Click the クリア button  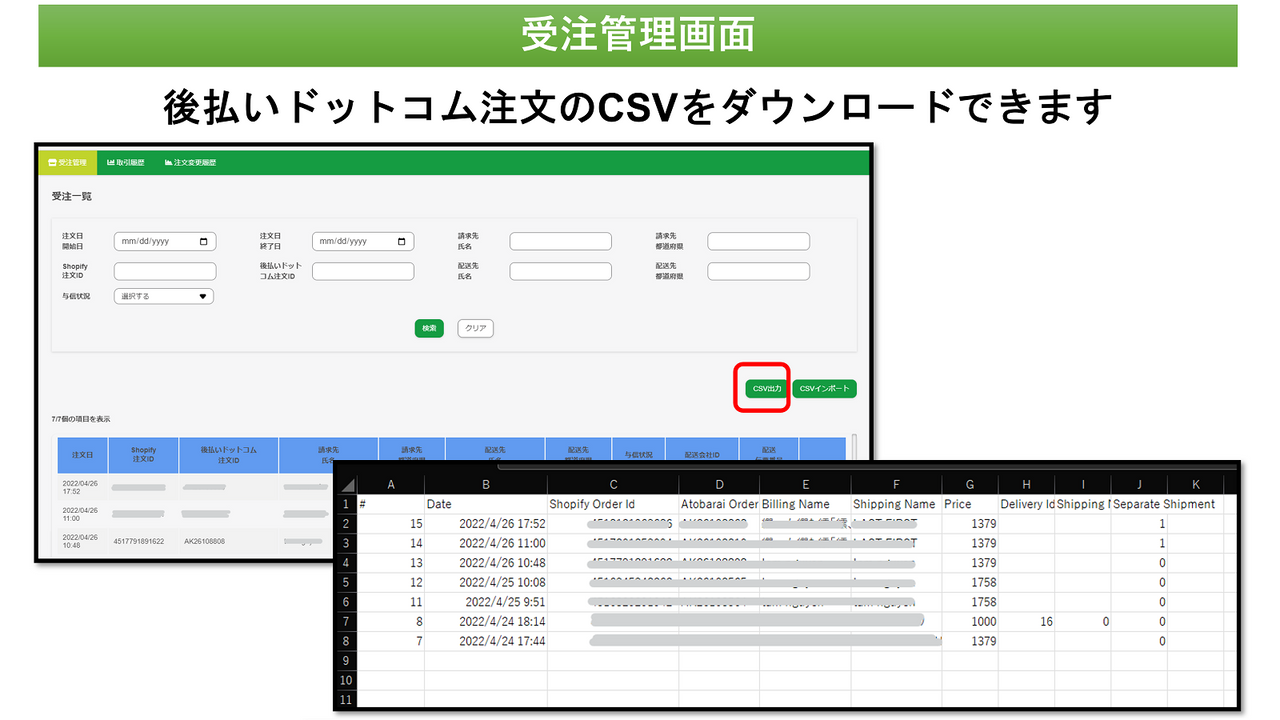476,328
